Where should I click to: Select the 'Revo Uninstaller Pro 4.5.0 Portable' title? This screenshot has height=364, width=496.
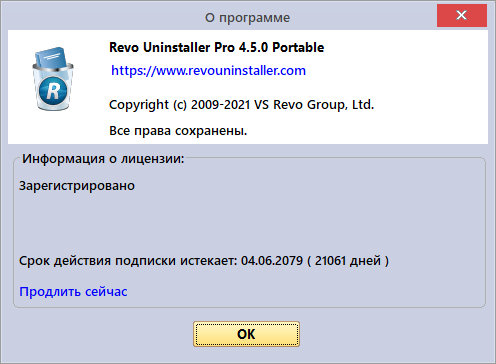(217, 47)
